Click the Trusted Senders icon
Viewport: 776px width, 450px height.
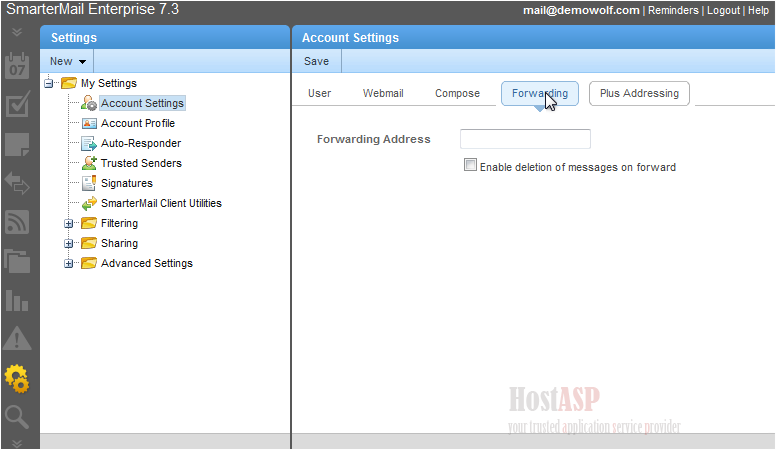[x=89, y=163]
